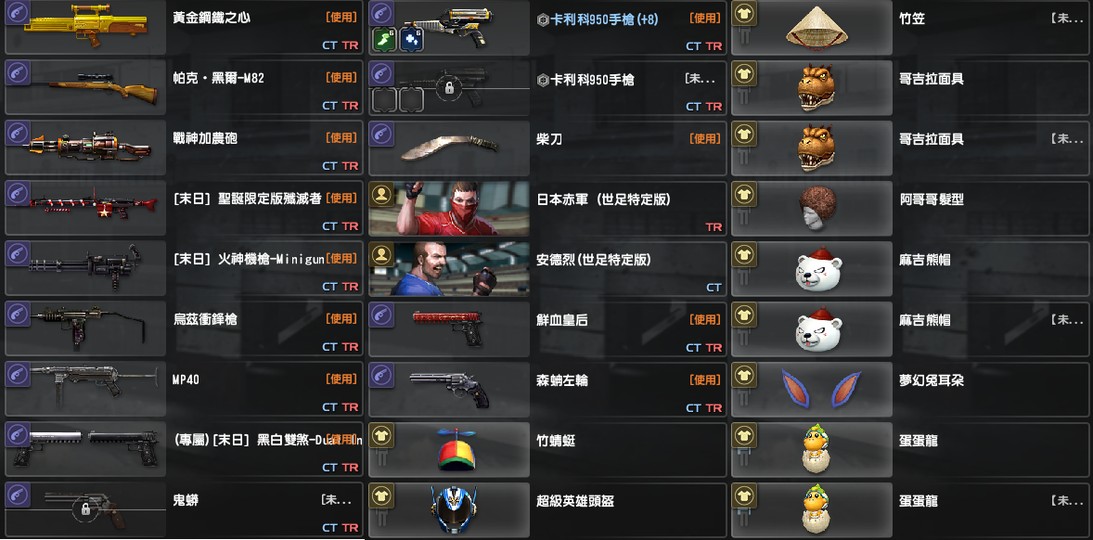This screenshot has height=540, width=1093.
Task: Select the 夢幻兔耳朵 rabbit ears icon
Action: point(820,389)
